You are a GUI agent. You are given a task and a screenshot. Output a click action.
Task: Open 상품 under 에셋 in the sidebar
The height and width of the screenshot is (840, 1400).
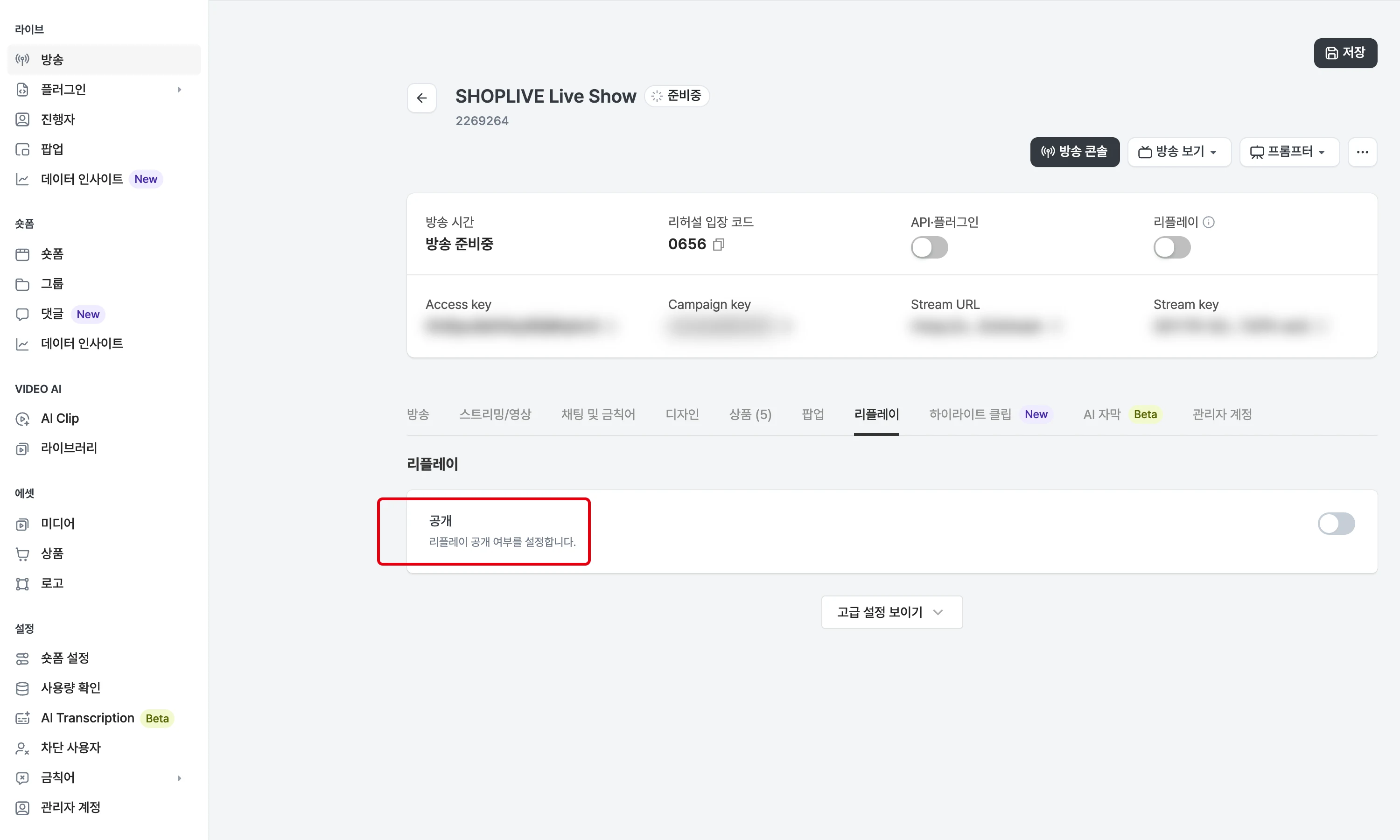104,553
